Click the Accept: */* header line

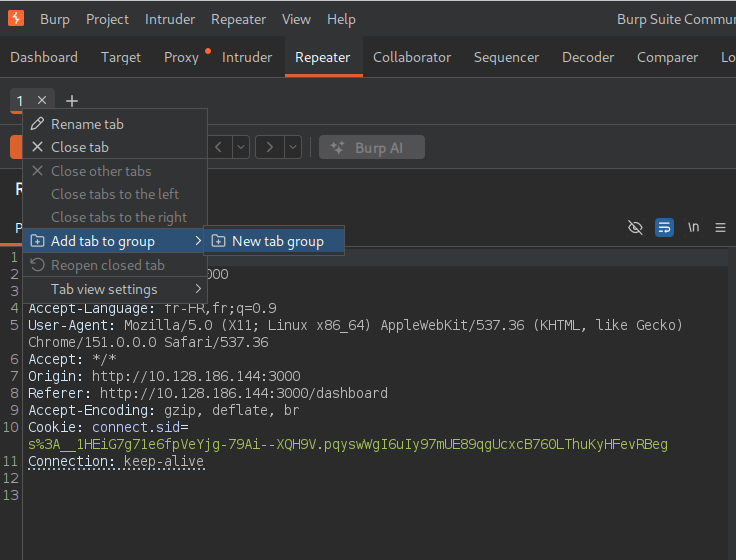(x=72, y=359)
